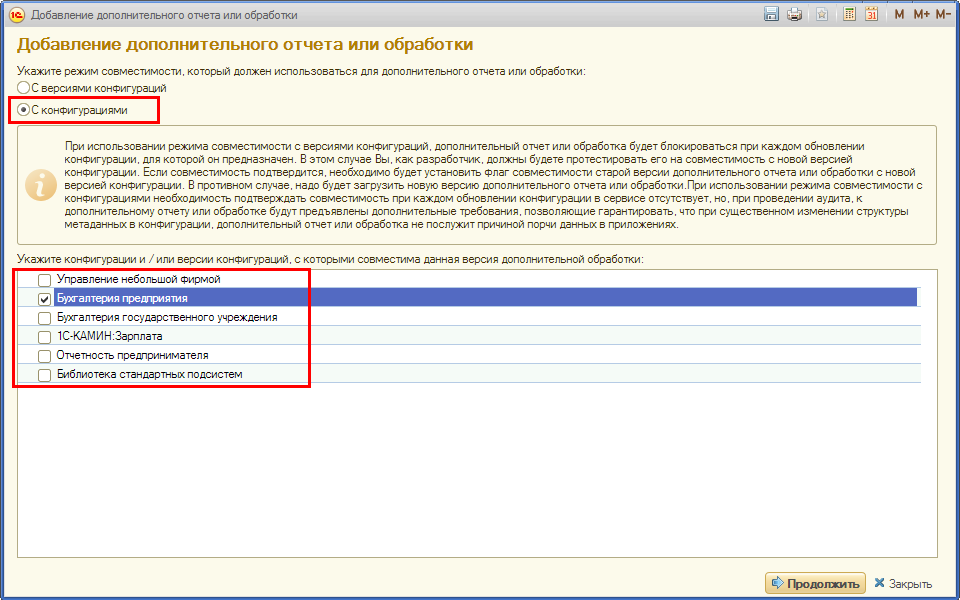960x600 pixels.
Task: Check 'Бухгалтерия государственного учреждения' checkbox
Action: pos(44,318)
